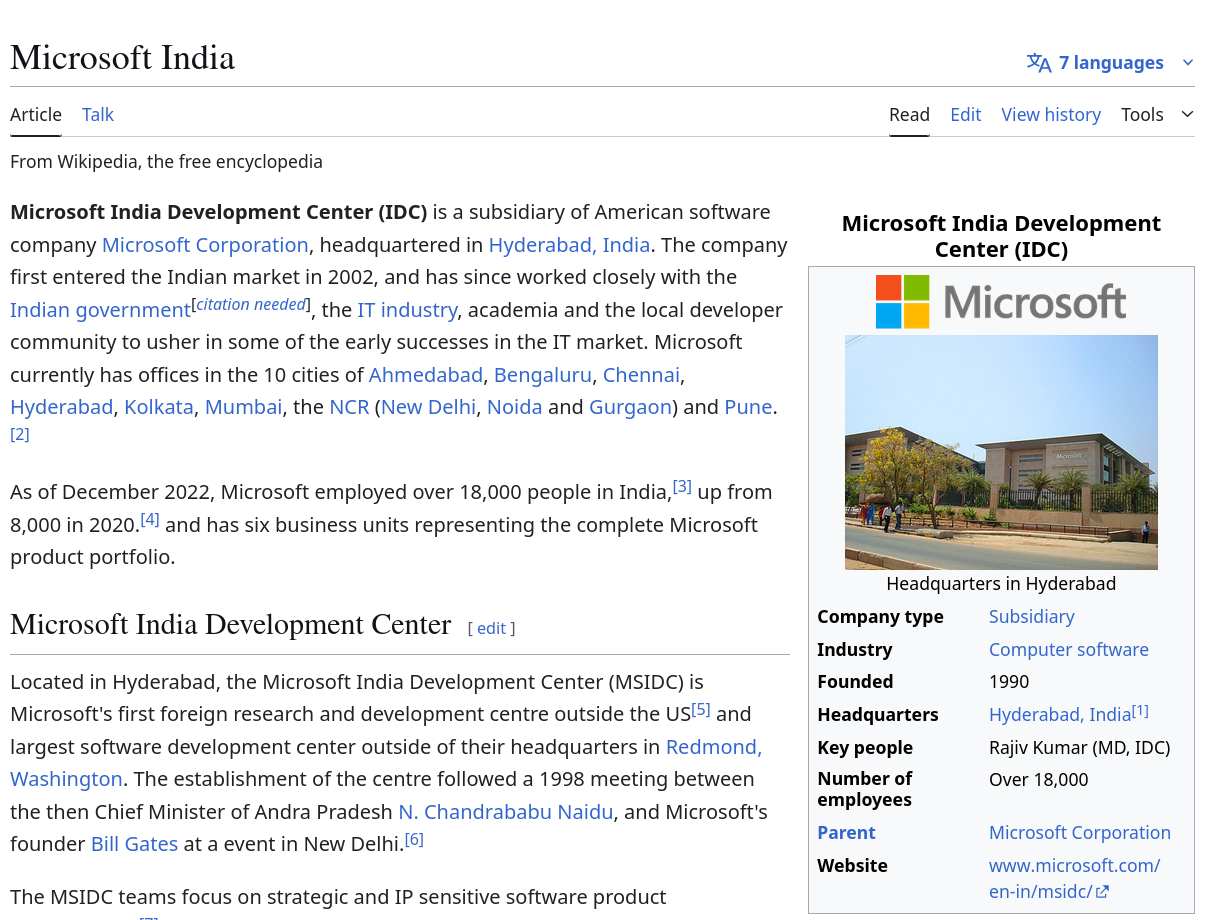The height and width of the screenshot is (920, 1210).
Task: Follow the Microsoft Corporation link in intro
Action: 205,245
